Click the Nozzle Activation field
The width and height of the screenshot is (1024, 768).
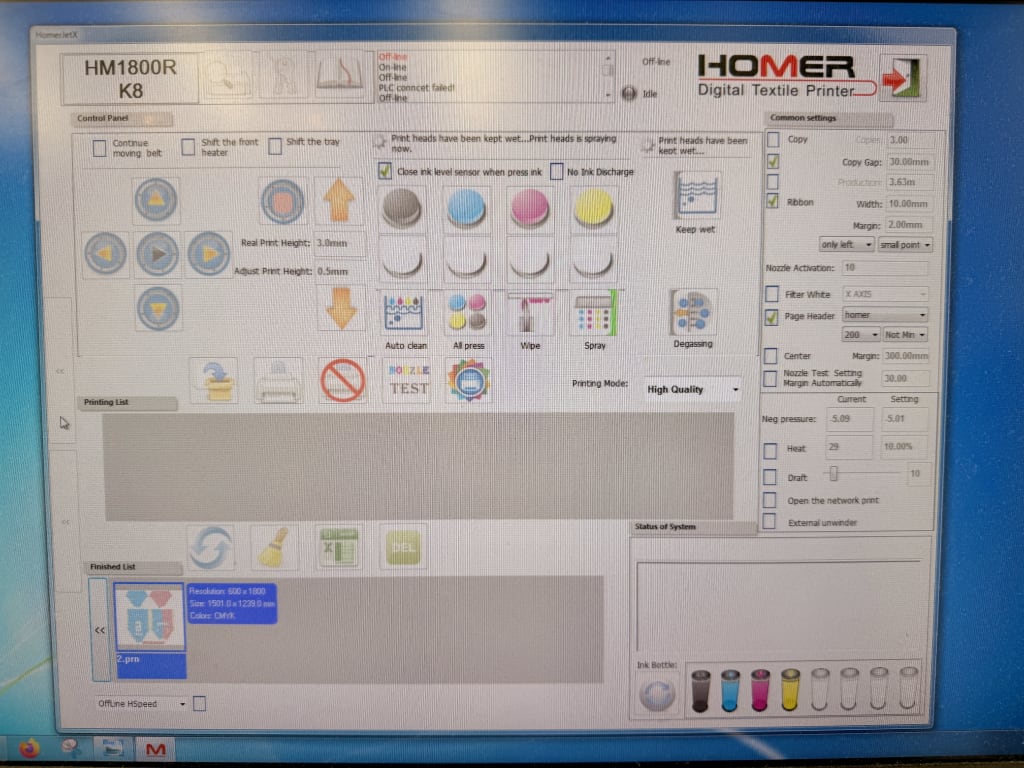coord(885,268)
